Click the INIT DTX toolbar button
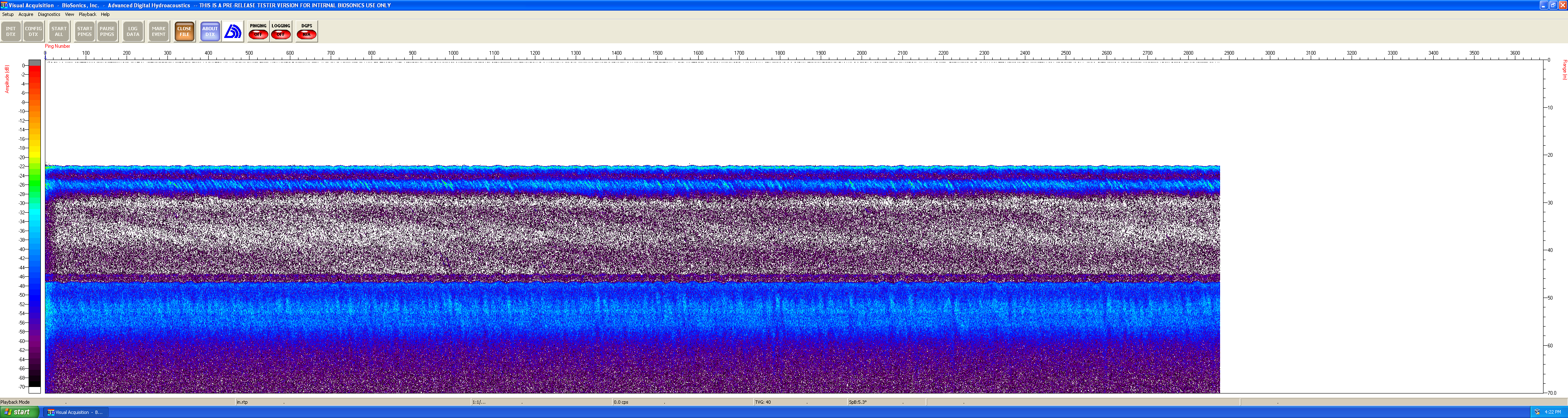1568x418 pixels. [x=11, y=32]
